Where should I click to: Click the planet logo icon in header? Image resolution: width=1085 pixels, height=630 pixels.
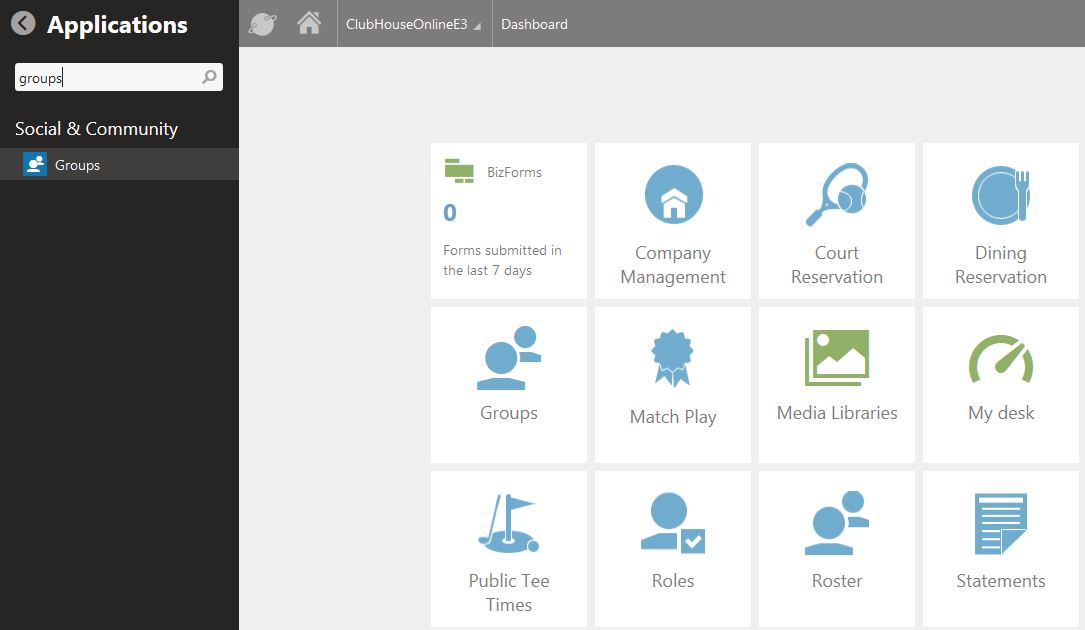pos(262,24)
